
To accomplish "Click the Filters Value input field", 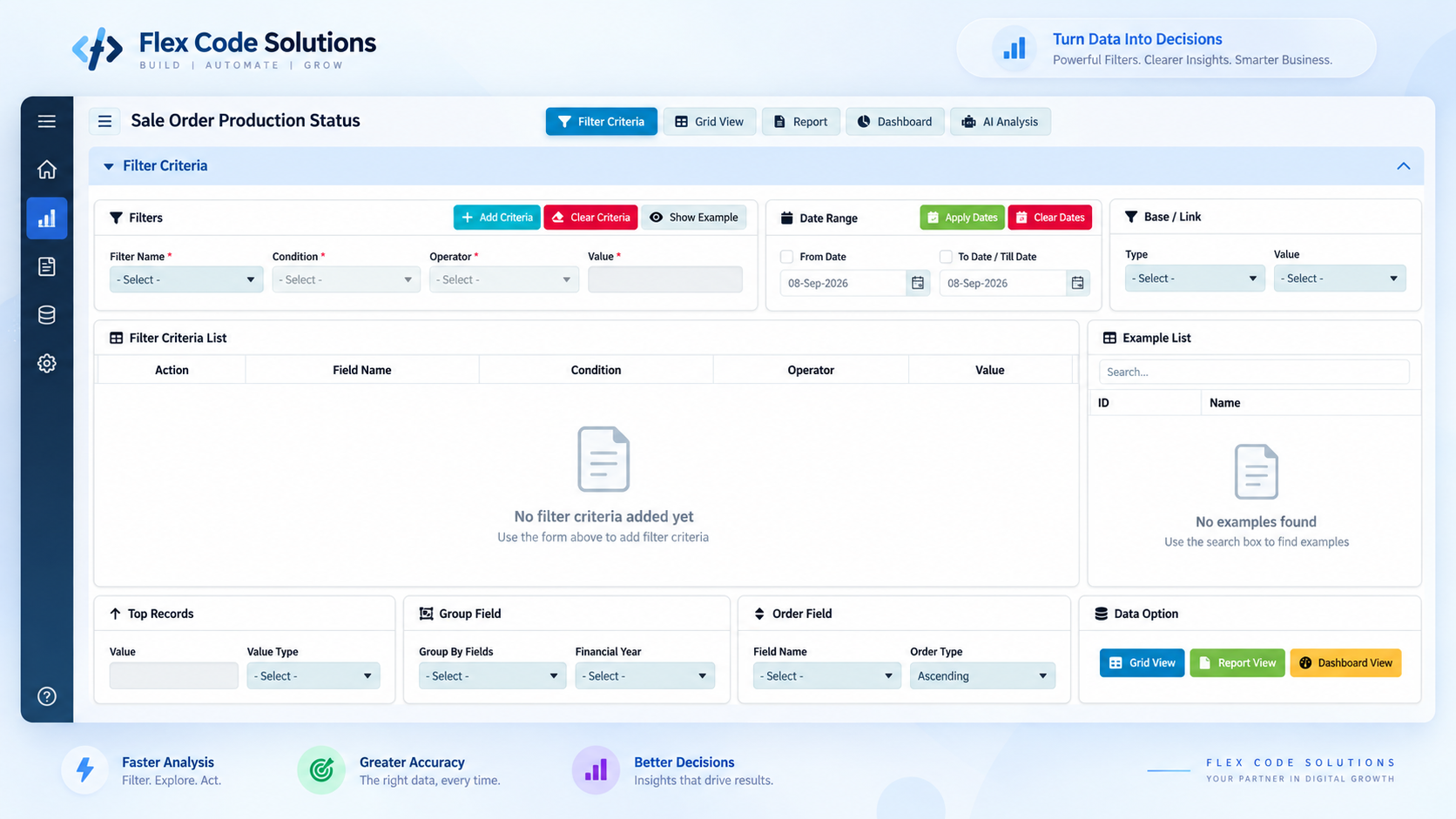I will [x=665, y=279].
